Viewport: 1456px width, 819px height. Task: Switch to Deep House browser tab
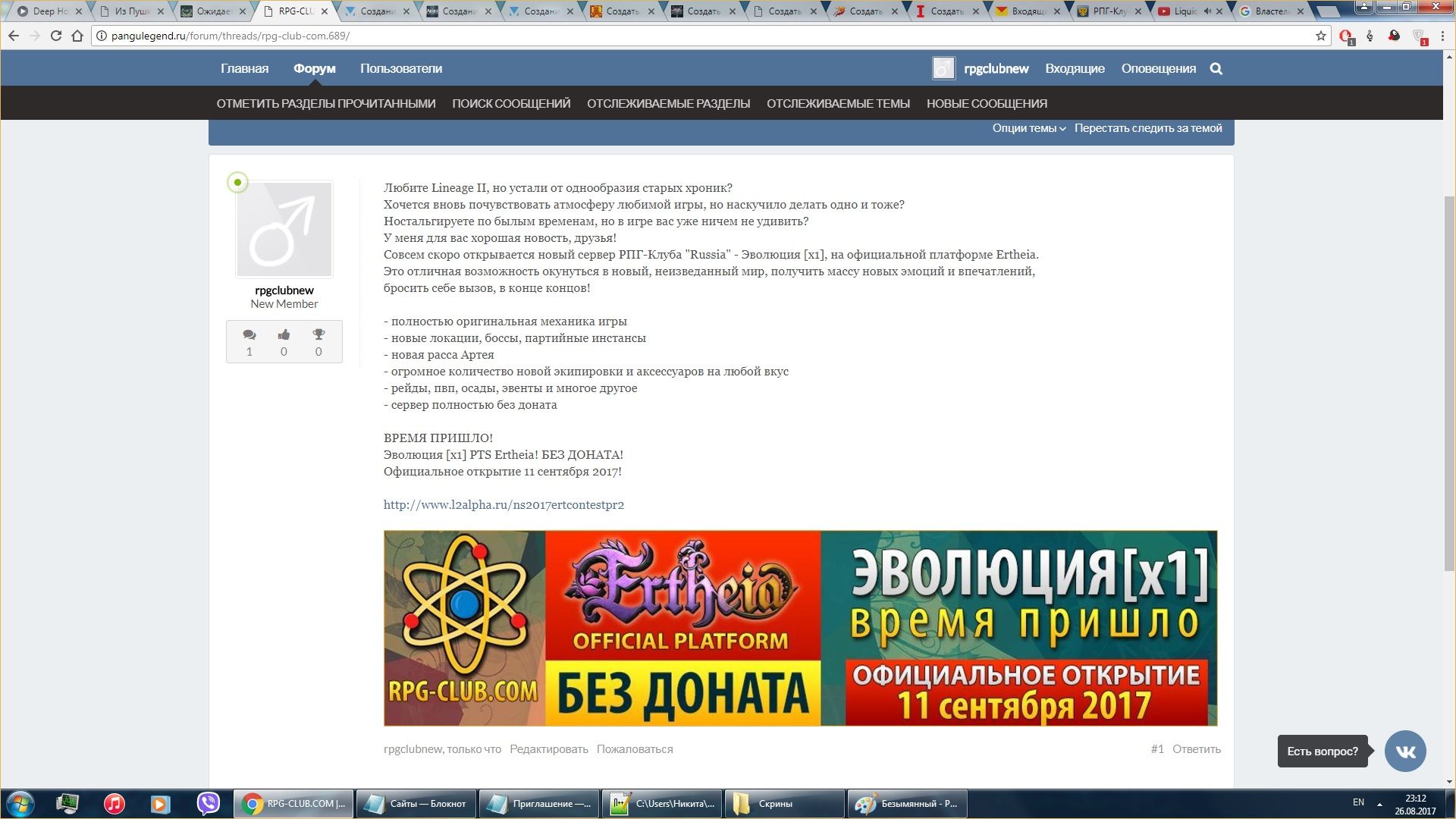(x=49, y=11)
